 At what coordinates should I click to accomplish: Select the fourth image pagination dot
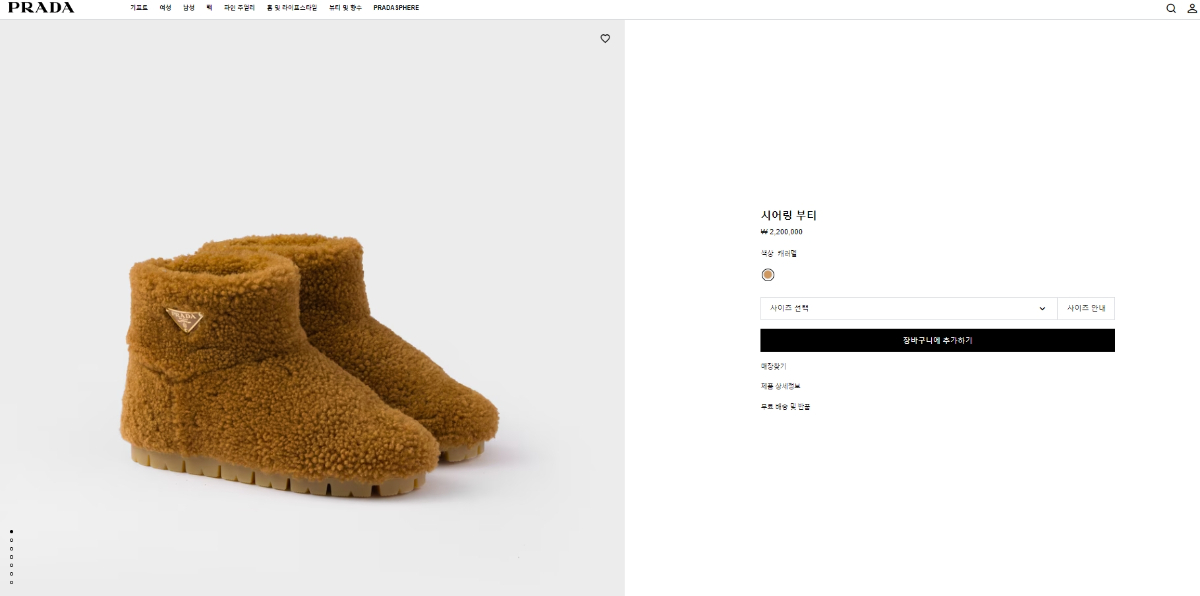[11, 557]
